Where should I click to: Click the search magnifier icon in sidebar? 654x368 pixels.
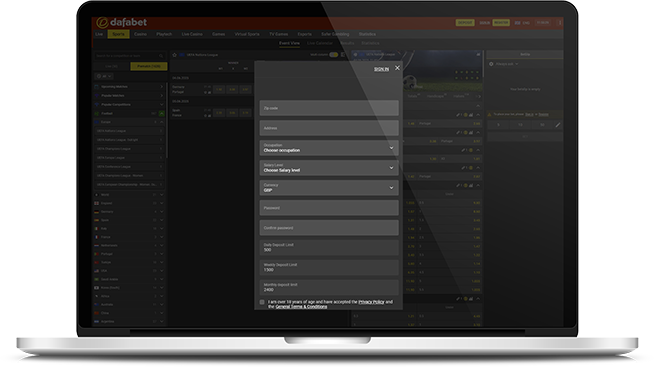pos(161,55)
